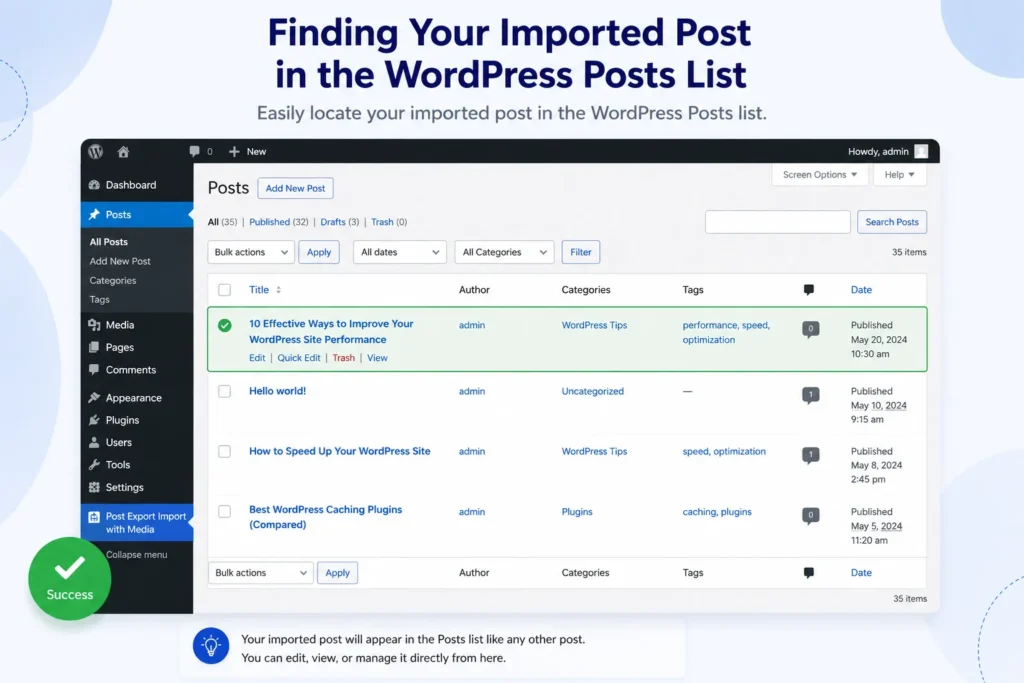Screen dimensions: 1024x683
Task: Click View link under first post
Action: [377, 358]
